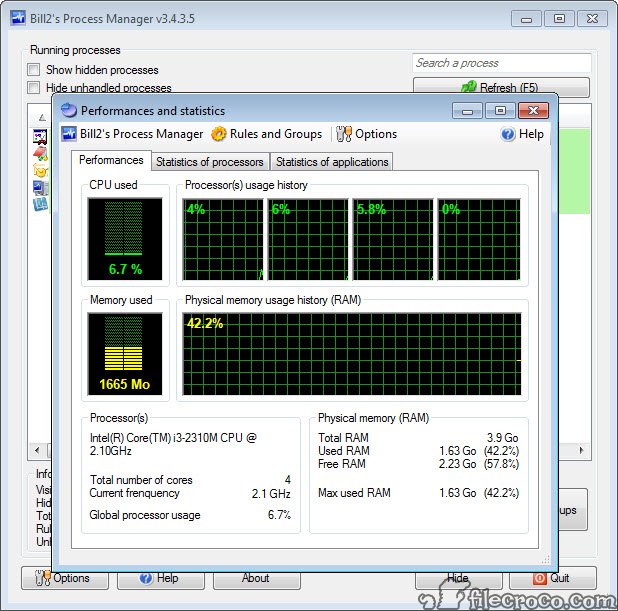
Task: Click Total RAM value 3.9 Go
Action: (503, 438)
